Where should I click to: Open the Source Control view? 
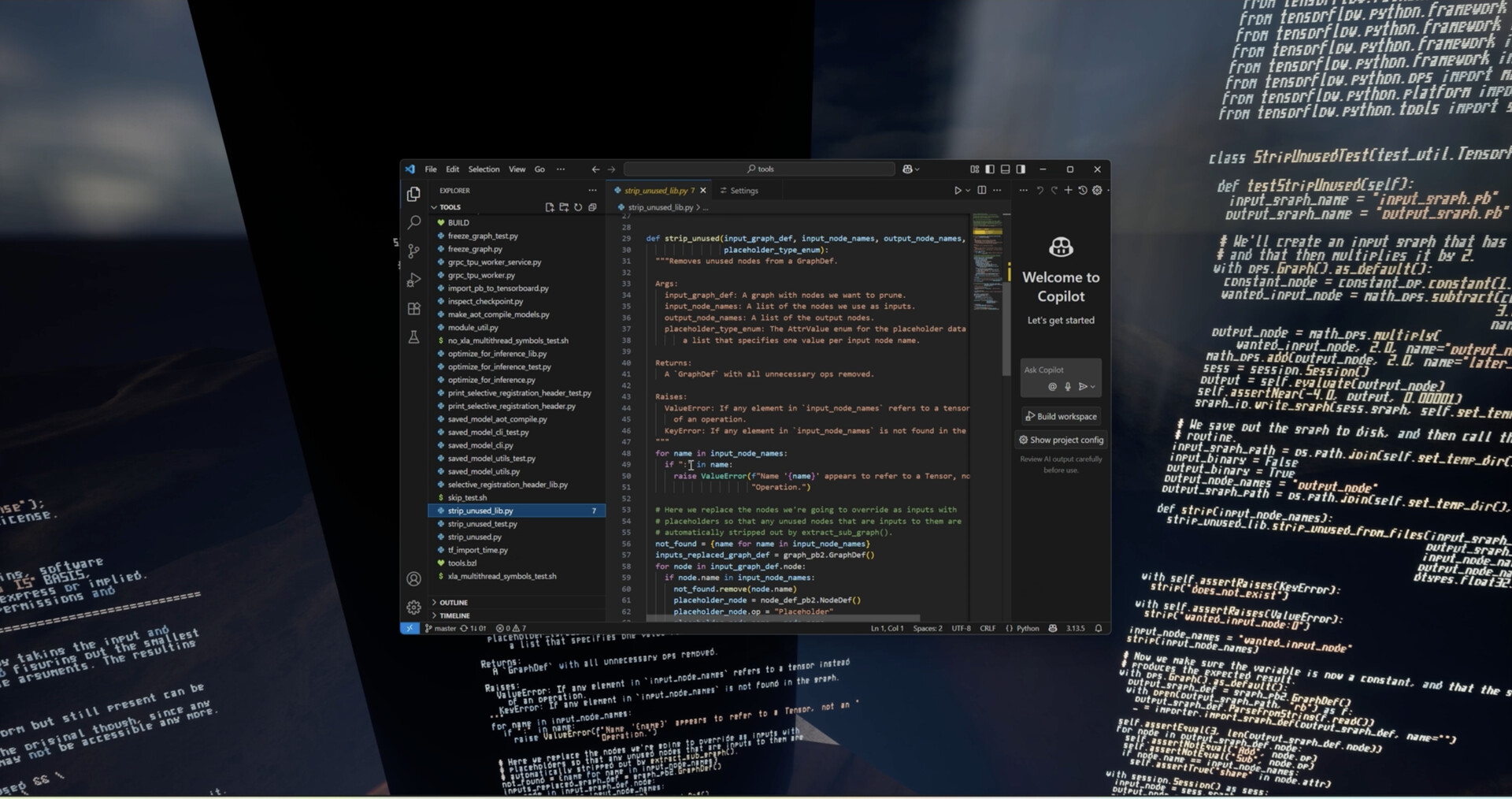click(413, 251)
